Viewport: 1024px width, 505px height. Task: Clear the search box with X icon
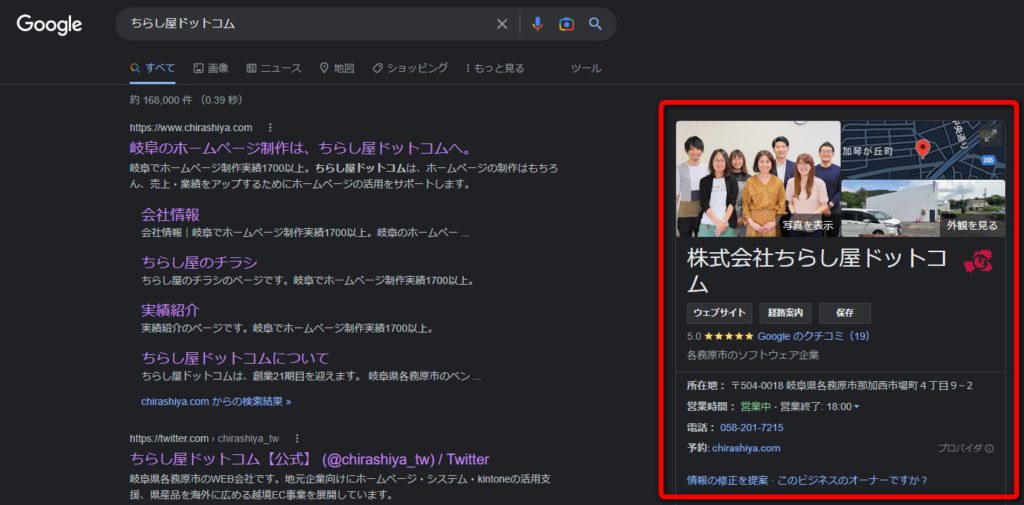point(502,24)
